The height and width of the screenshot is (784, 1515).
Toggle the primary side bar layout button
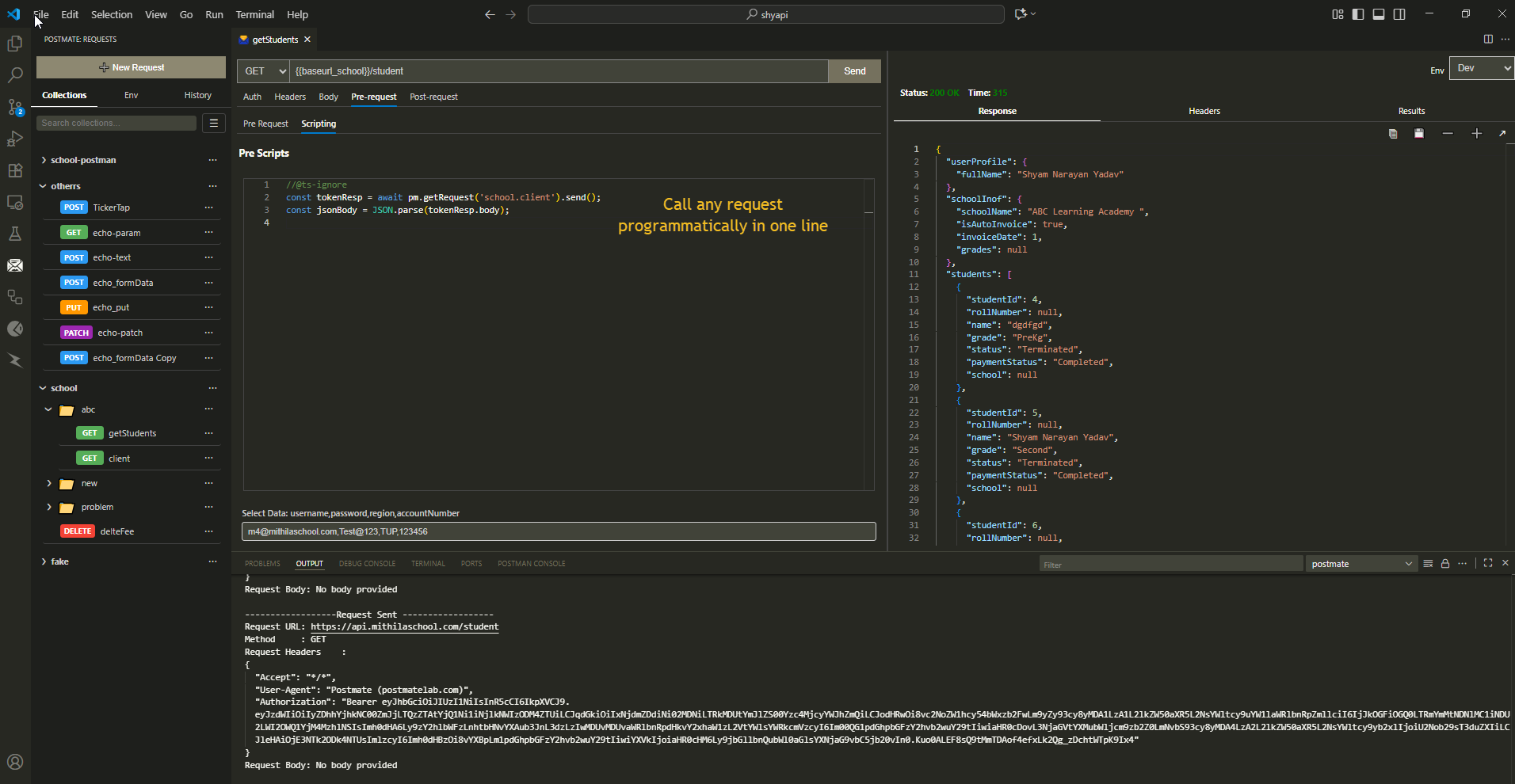pyautogui.click(x=1358, y=14)
